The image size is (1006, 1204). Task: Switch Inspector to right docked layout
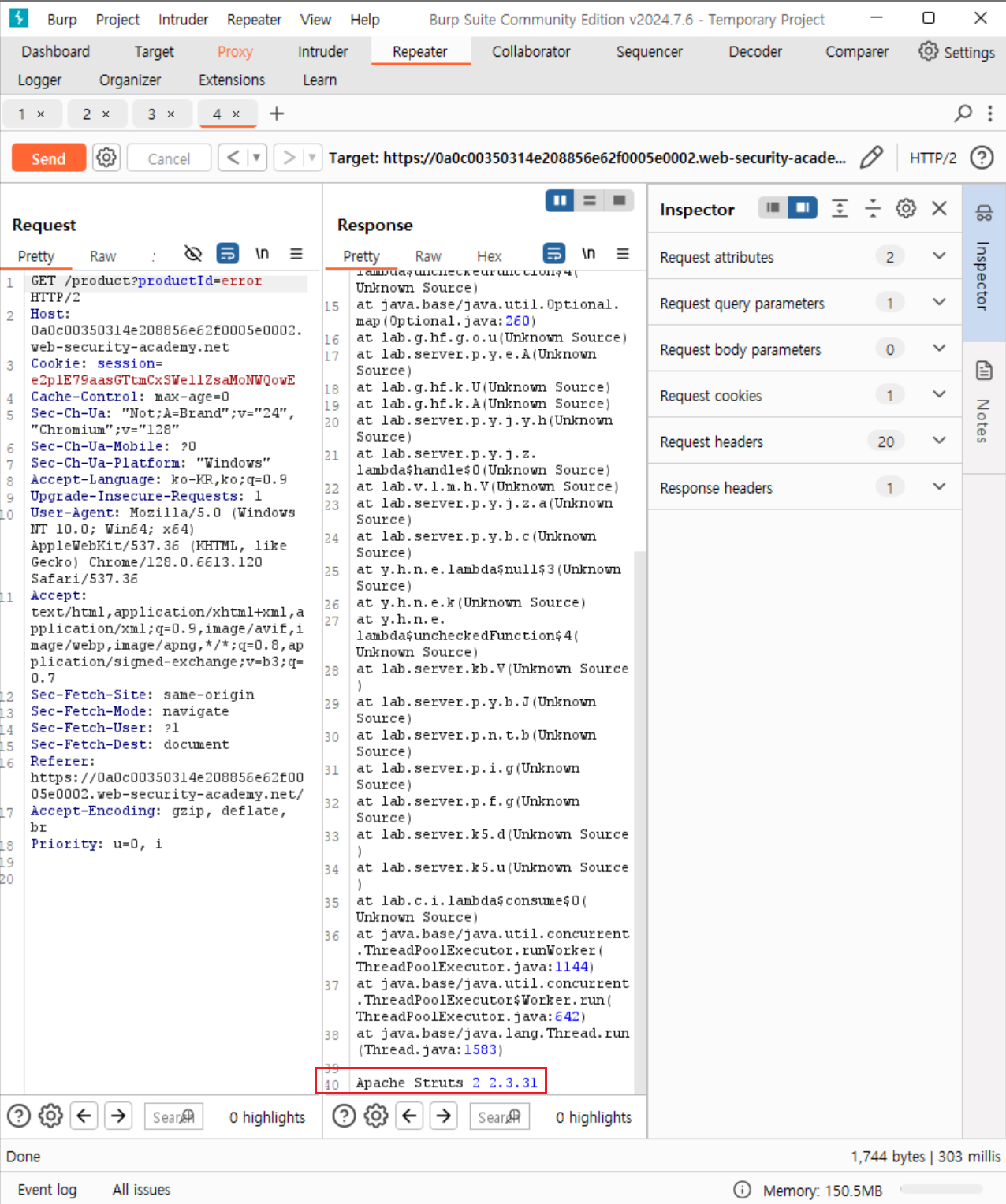click(x=803, y=207)
